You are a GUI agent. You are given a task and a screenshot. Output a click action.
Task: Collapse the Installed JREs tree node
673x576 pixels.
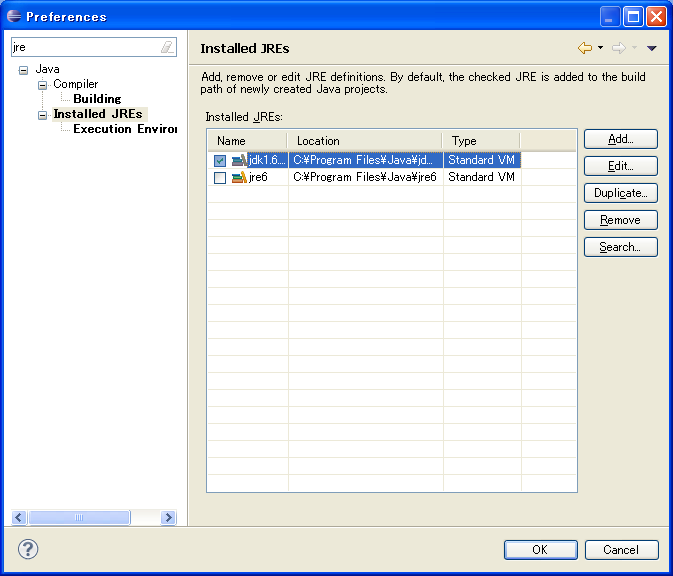(x=42, y=115)
